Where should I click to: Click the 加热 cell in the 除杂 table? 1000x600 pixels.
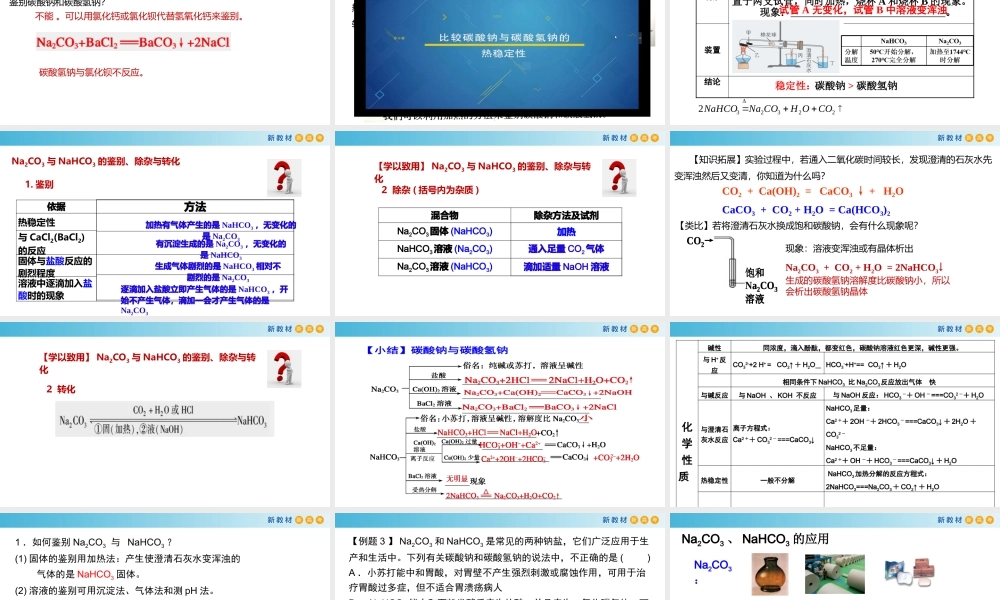click(x=566, y=231)
